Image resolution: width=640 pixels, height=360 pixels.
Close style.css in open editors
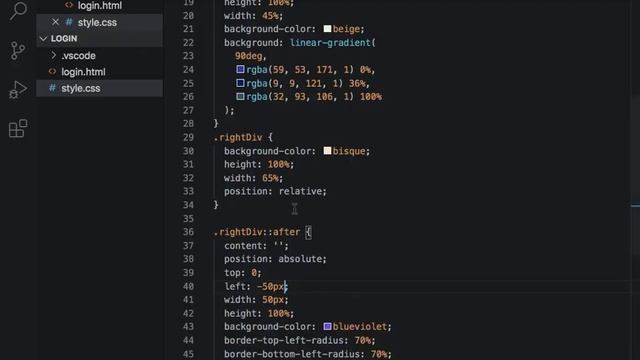coord(55,22)
